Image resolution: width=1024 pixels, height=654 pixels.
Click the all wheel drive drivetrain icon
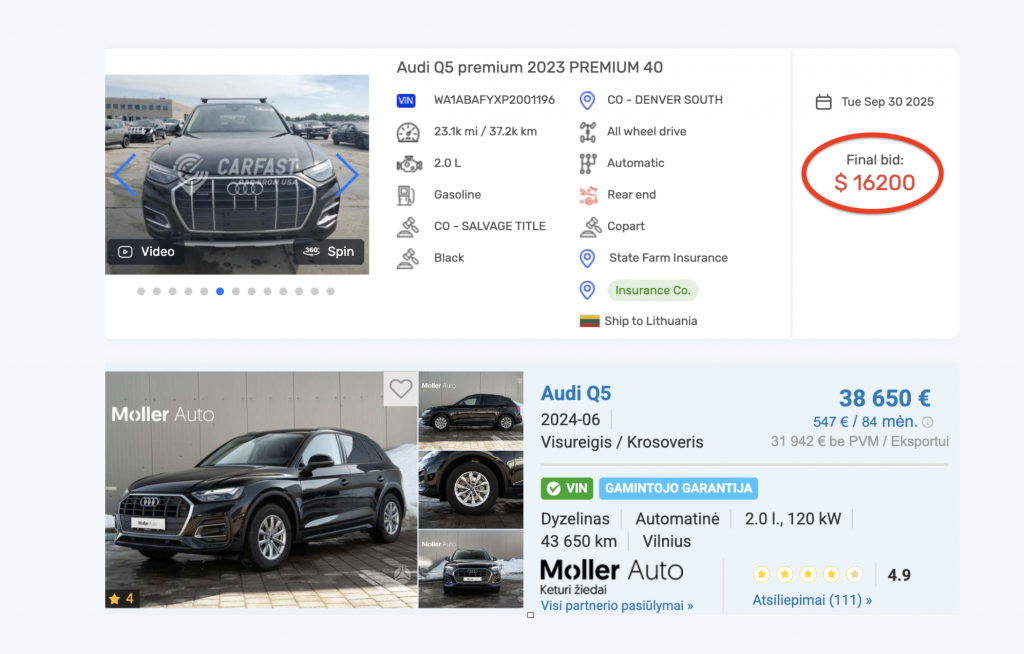pyautogui.click(x=587, y=132)
